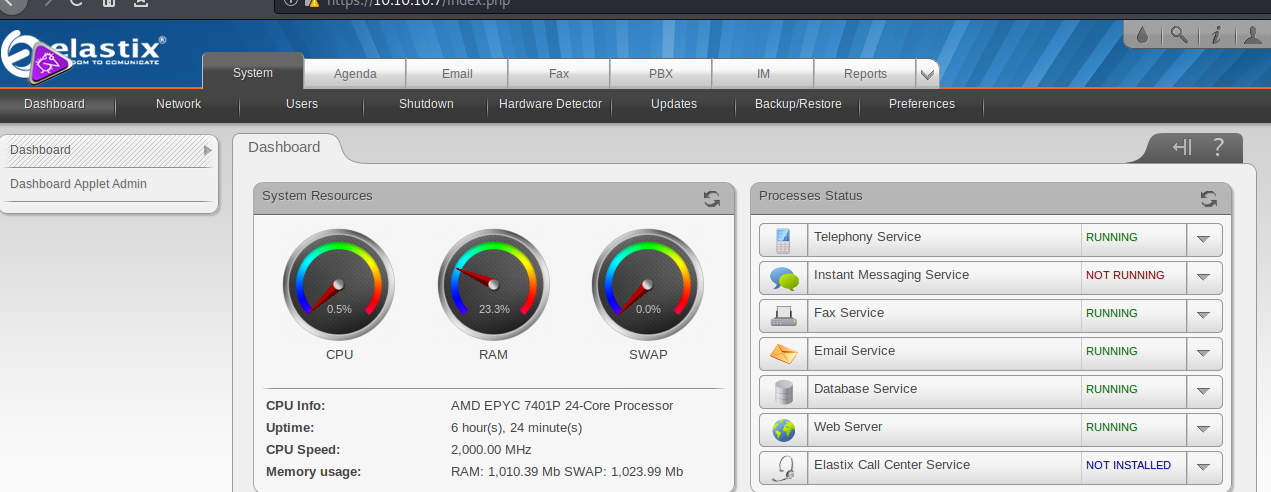Click the Email Service envelope icon
This screenshot has width=1271, height=492.
click(783, 354)
